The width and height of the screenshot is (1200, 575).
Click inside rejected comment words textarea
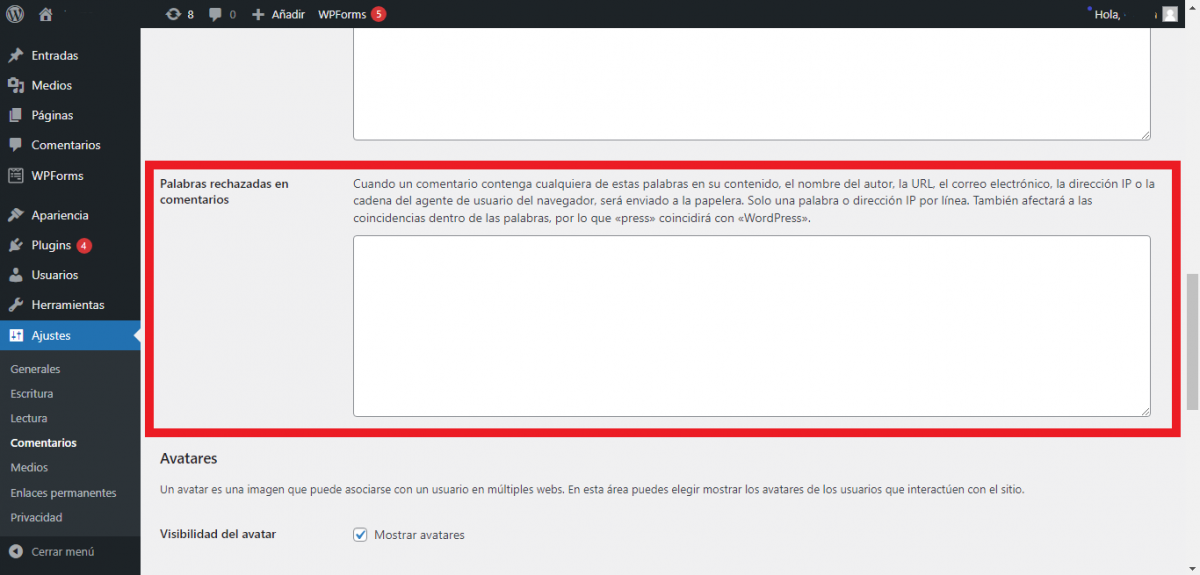point(751,325)
